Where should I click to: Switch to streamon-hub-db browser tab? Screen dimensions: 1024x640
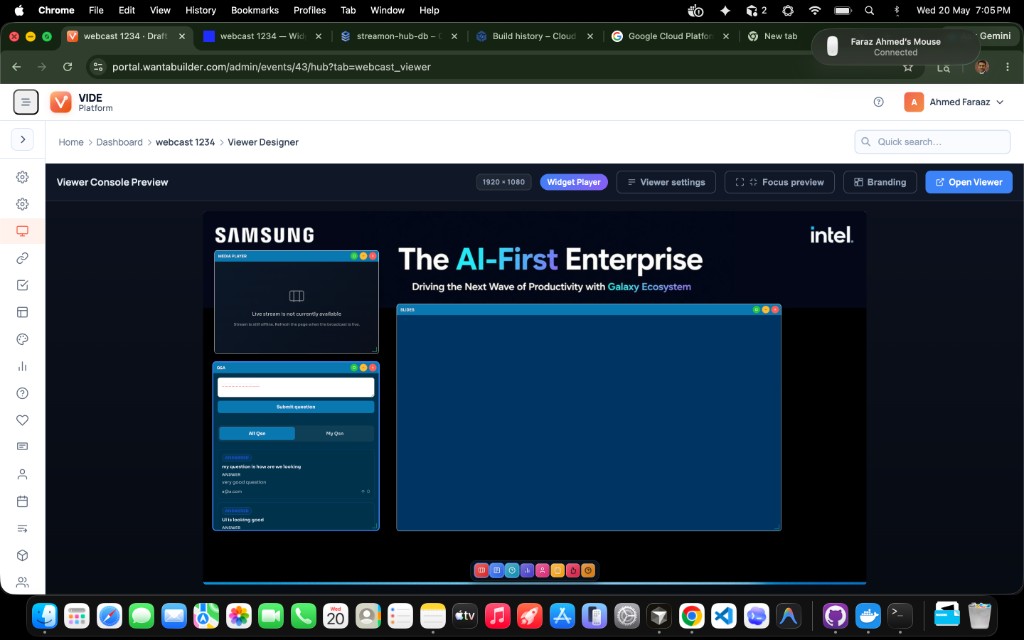click(x=398, y=36)
